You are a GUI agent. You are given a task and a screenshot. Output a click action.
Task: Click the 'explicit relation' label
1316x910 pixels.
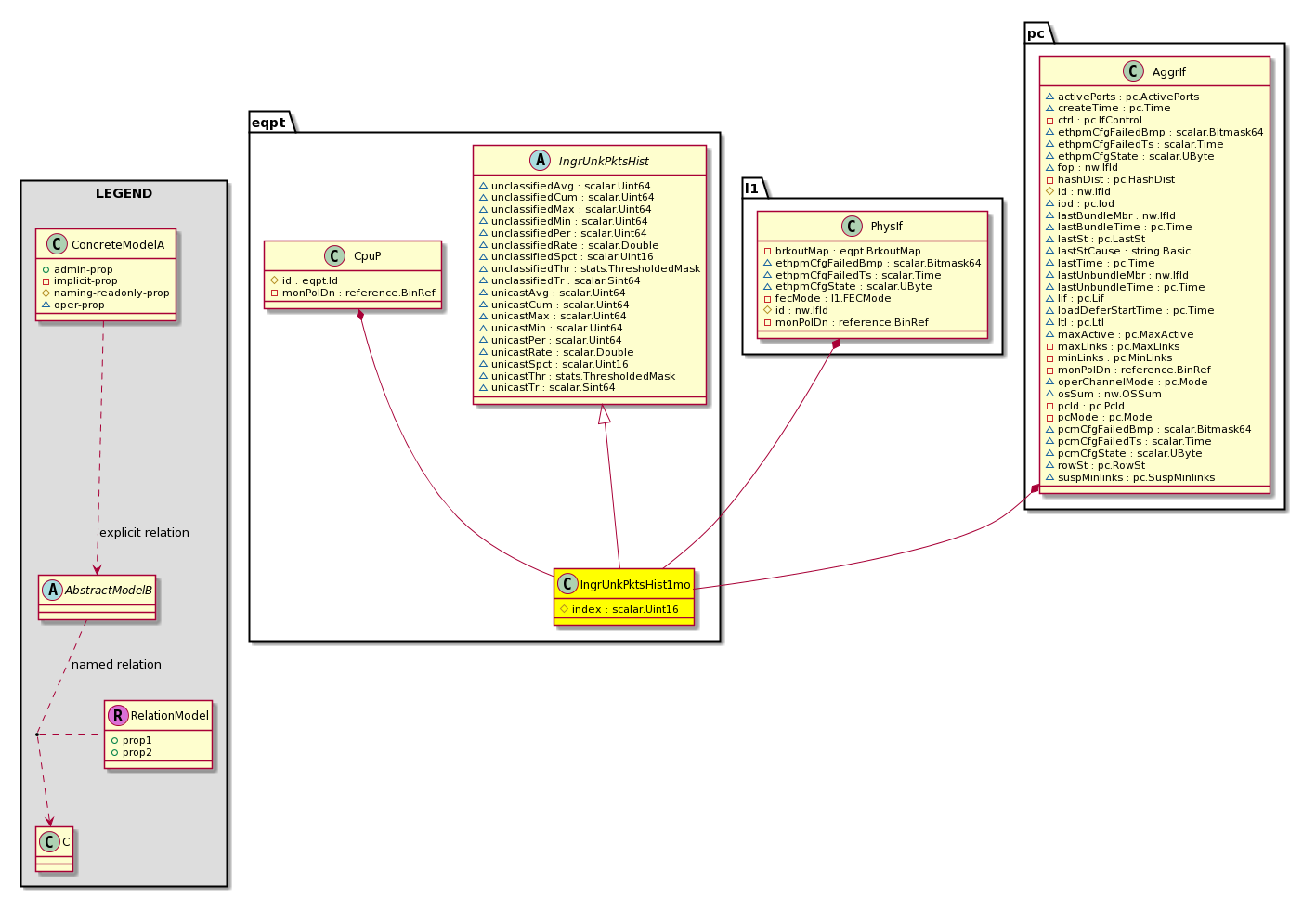coord(144,532)
